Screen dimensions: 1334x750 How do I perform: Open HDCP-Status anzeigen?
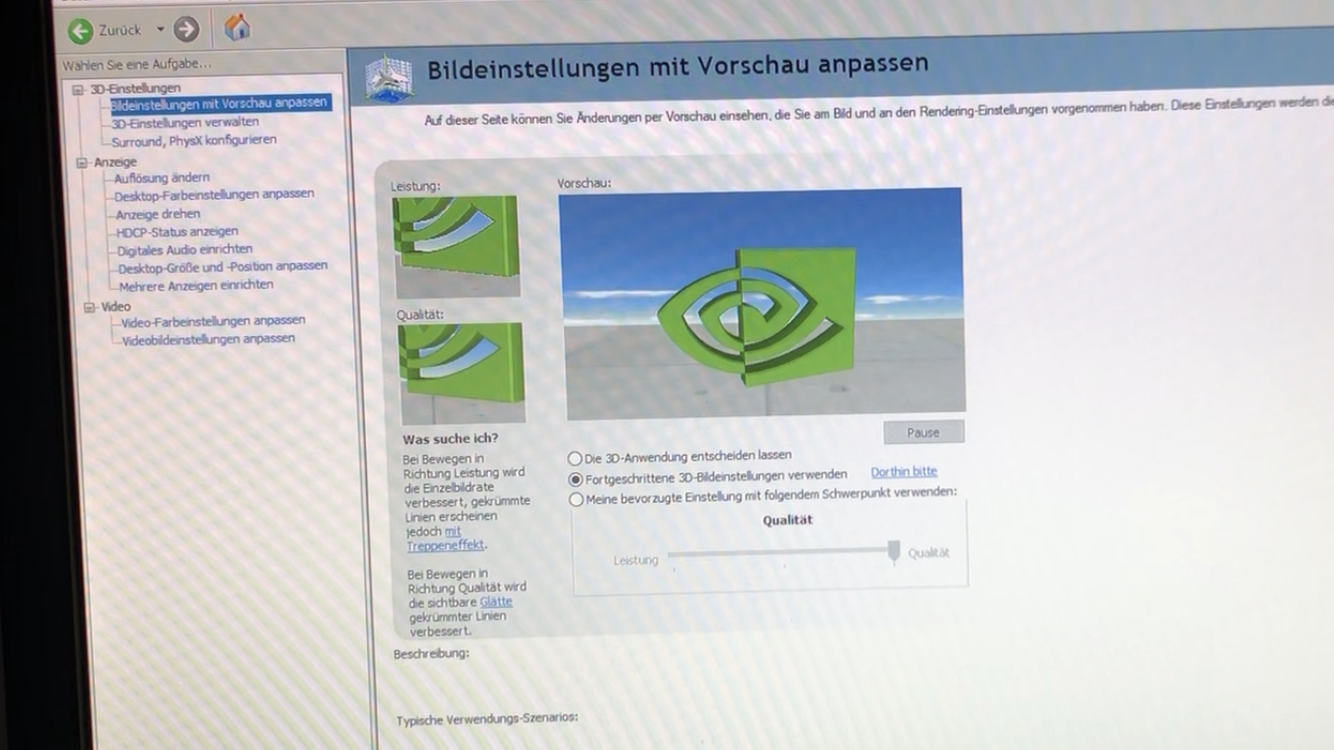tap(177, 232)
